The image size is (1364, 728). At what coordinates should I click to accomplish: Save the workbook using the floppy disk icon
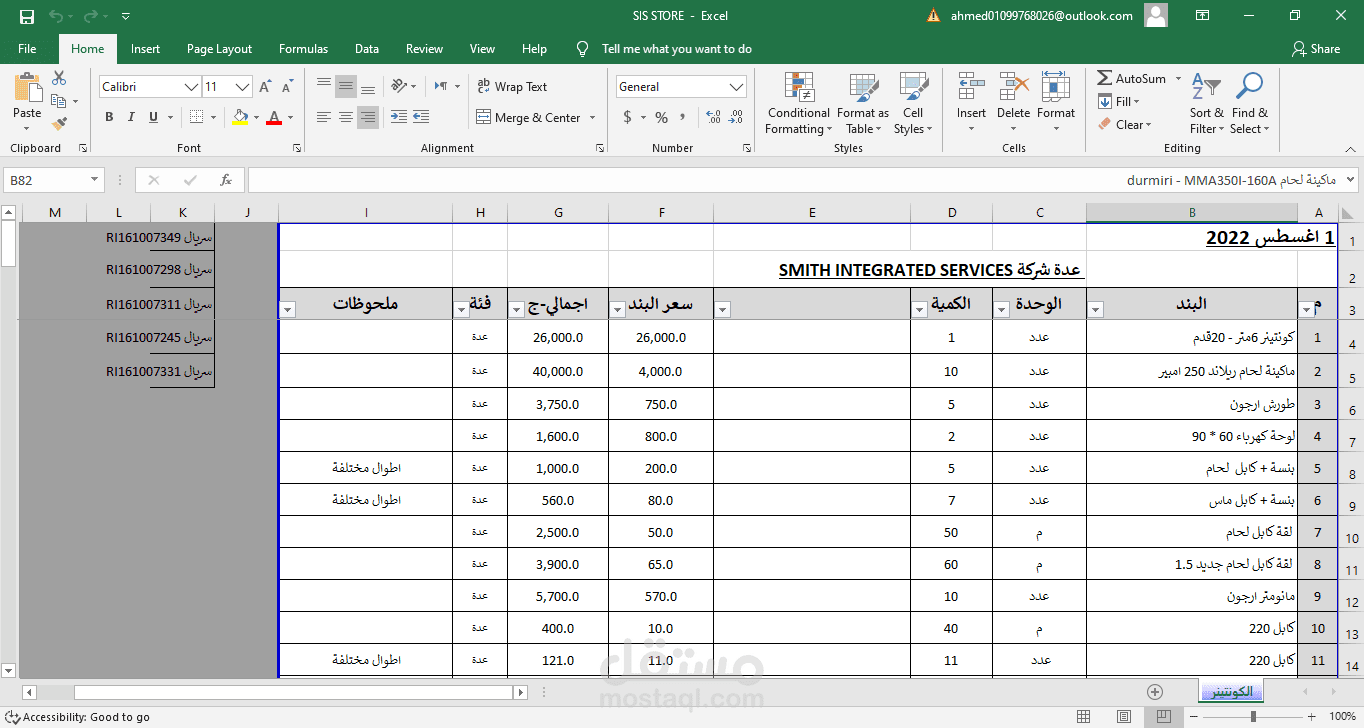coord(27,16)
